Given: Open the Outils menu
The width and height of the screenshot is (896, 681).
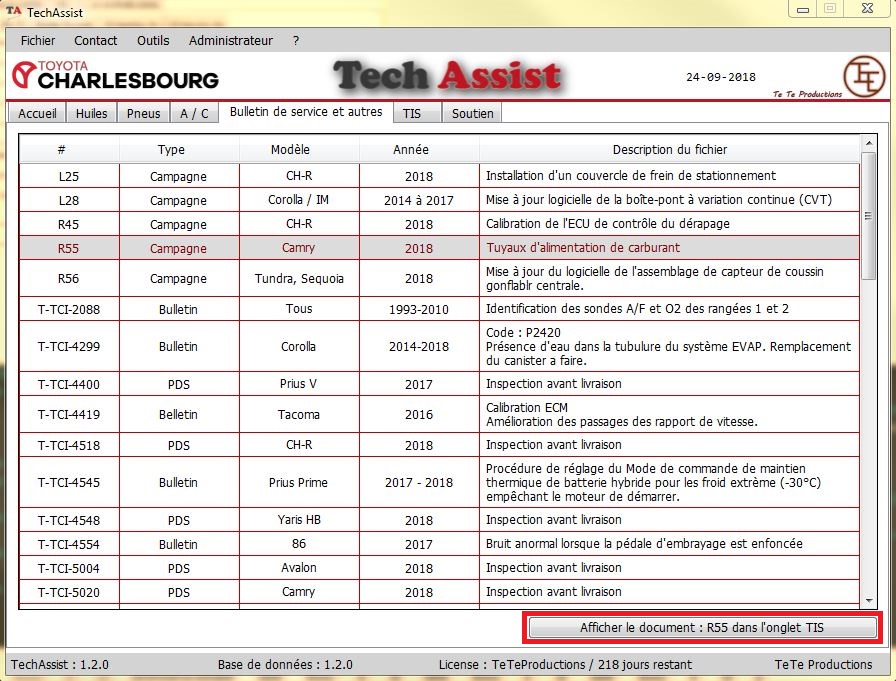Looking at the screenshot, I should pos(153,41).
